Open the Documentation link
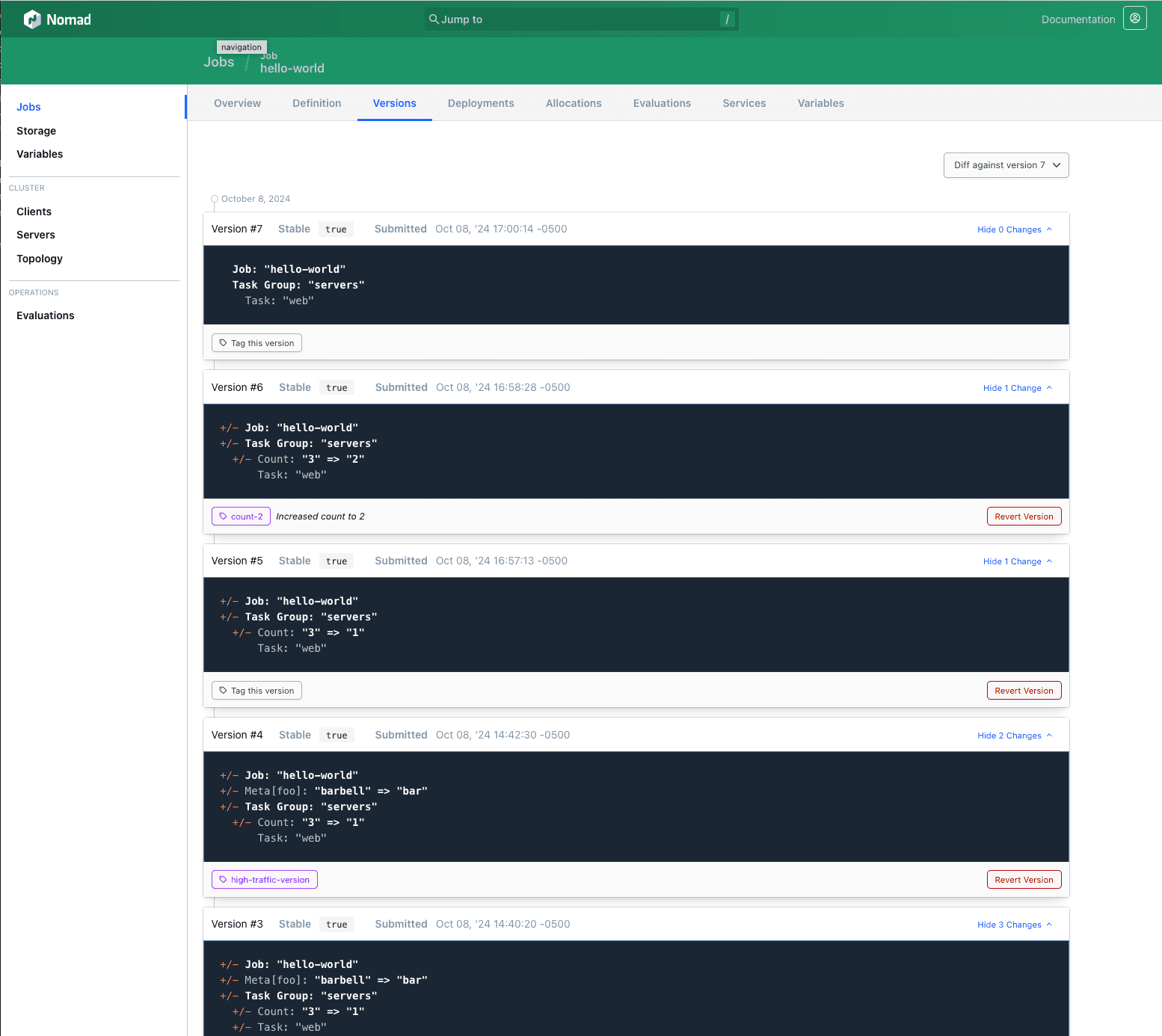Viewport: 1162px width, 1036px height. coord(1078,19)
